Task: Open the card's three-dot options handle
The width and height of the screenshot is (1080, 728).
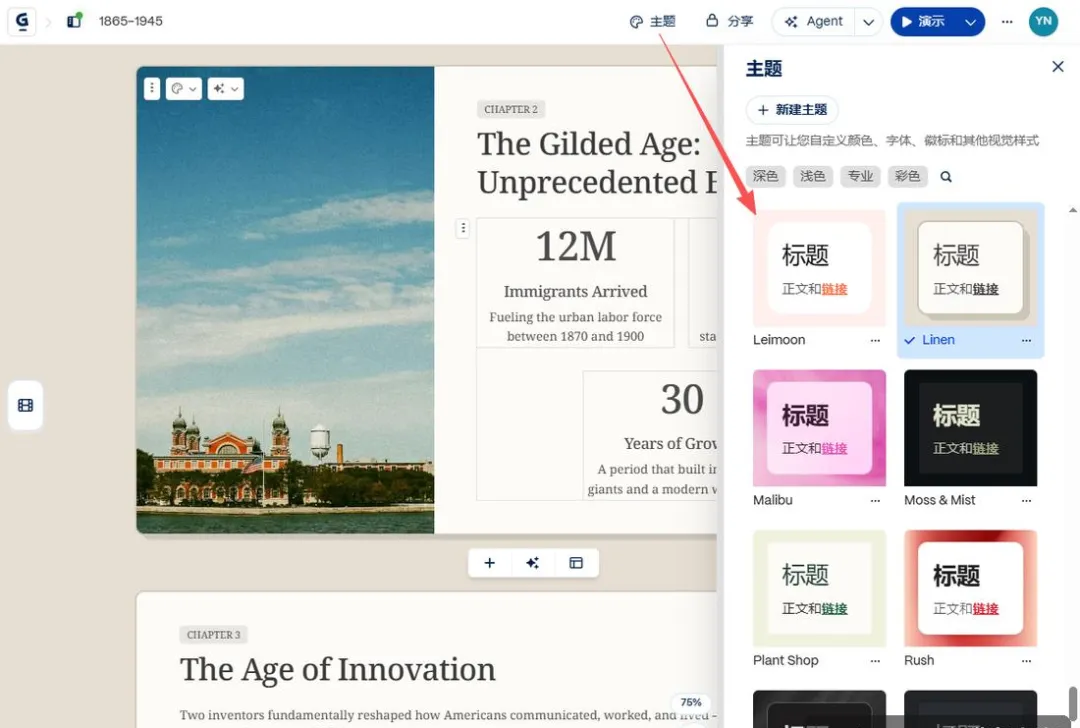Action: 152,88
